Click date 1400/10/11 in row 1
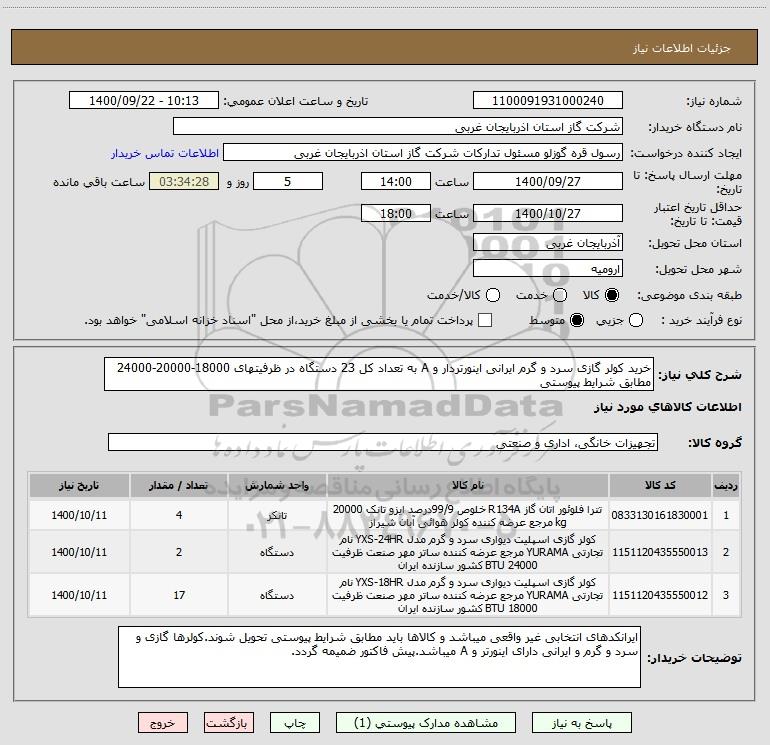 (79, 515)
